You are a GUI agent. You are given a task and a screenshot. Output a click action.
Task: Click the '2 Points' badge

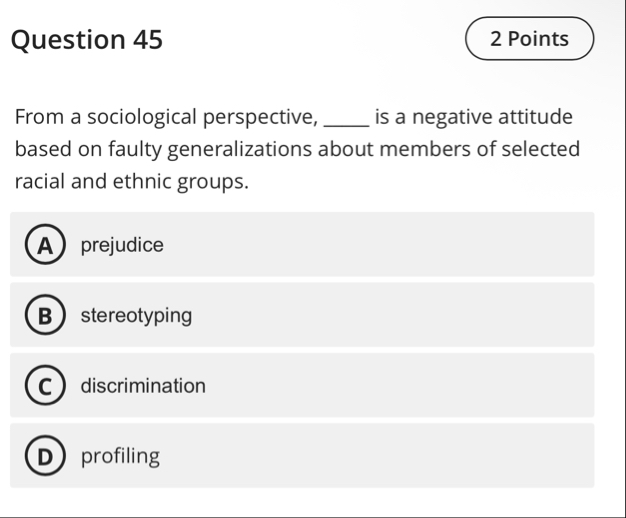[x=530, y=40]
